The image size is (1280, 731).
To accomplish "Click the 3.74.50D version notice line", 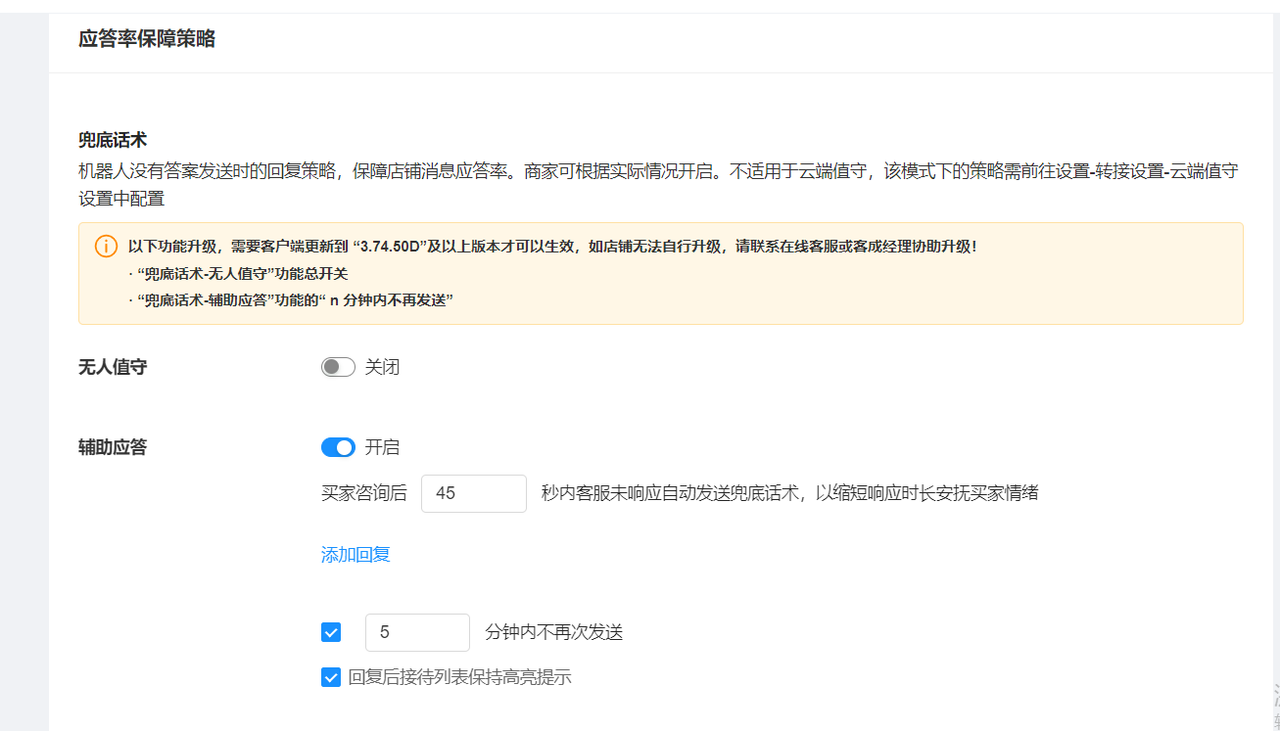I will [x=552, y=246].
